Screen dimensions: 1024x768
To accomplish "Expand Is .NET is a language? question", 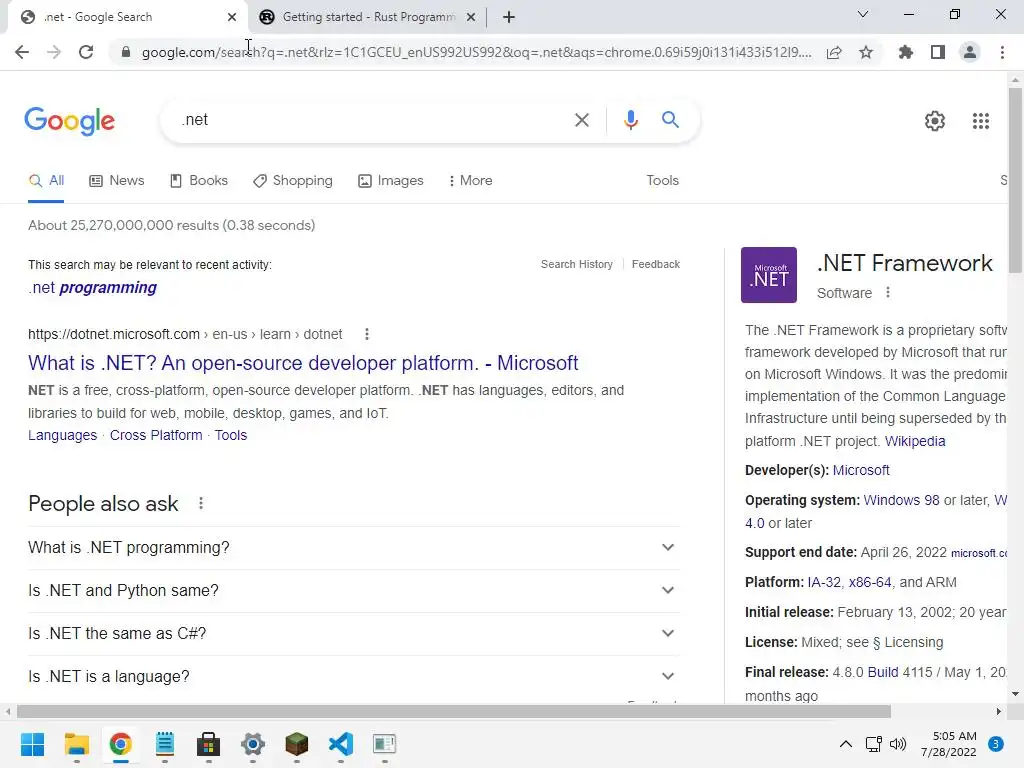I will pyautogui.click(x=353, y=677).
